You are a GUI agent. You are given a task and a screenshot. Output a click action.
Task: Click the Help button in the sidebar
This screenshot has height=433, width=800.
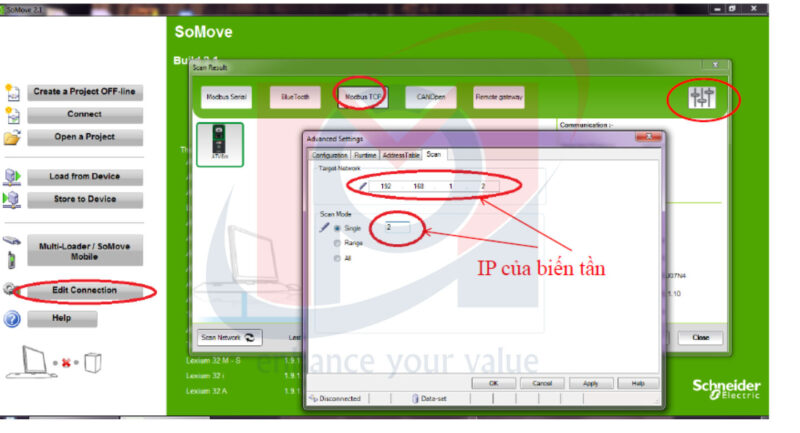pyautogui.click(x=62, y=318)
